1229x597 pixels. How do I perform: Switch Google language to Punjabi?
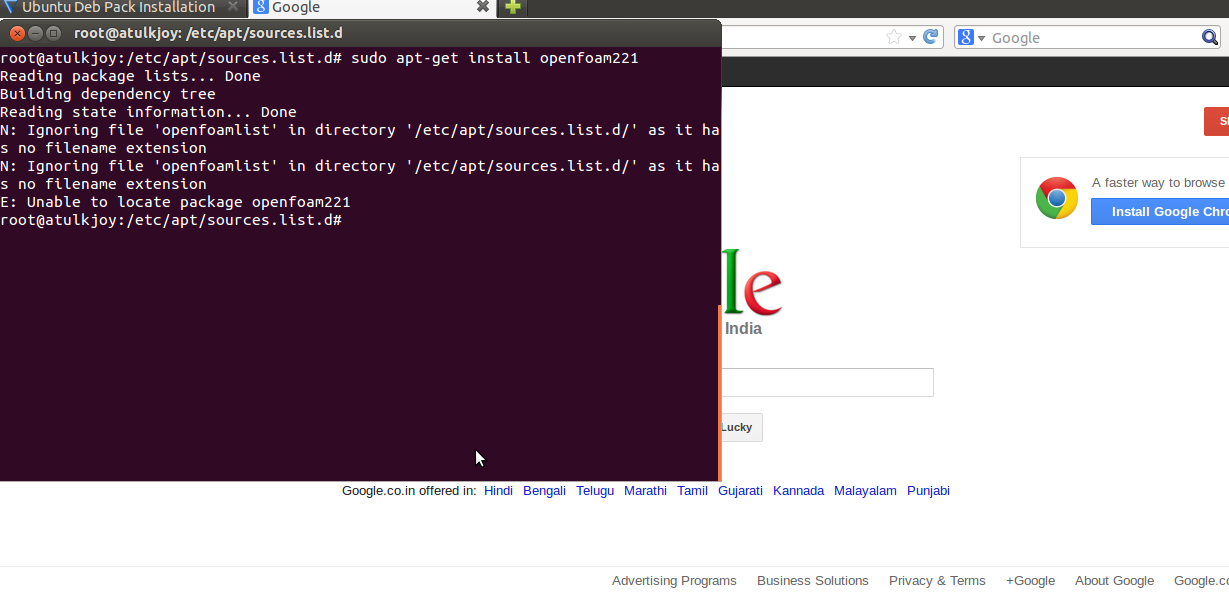928,491
